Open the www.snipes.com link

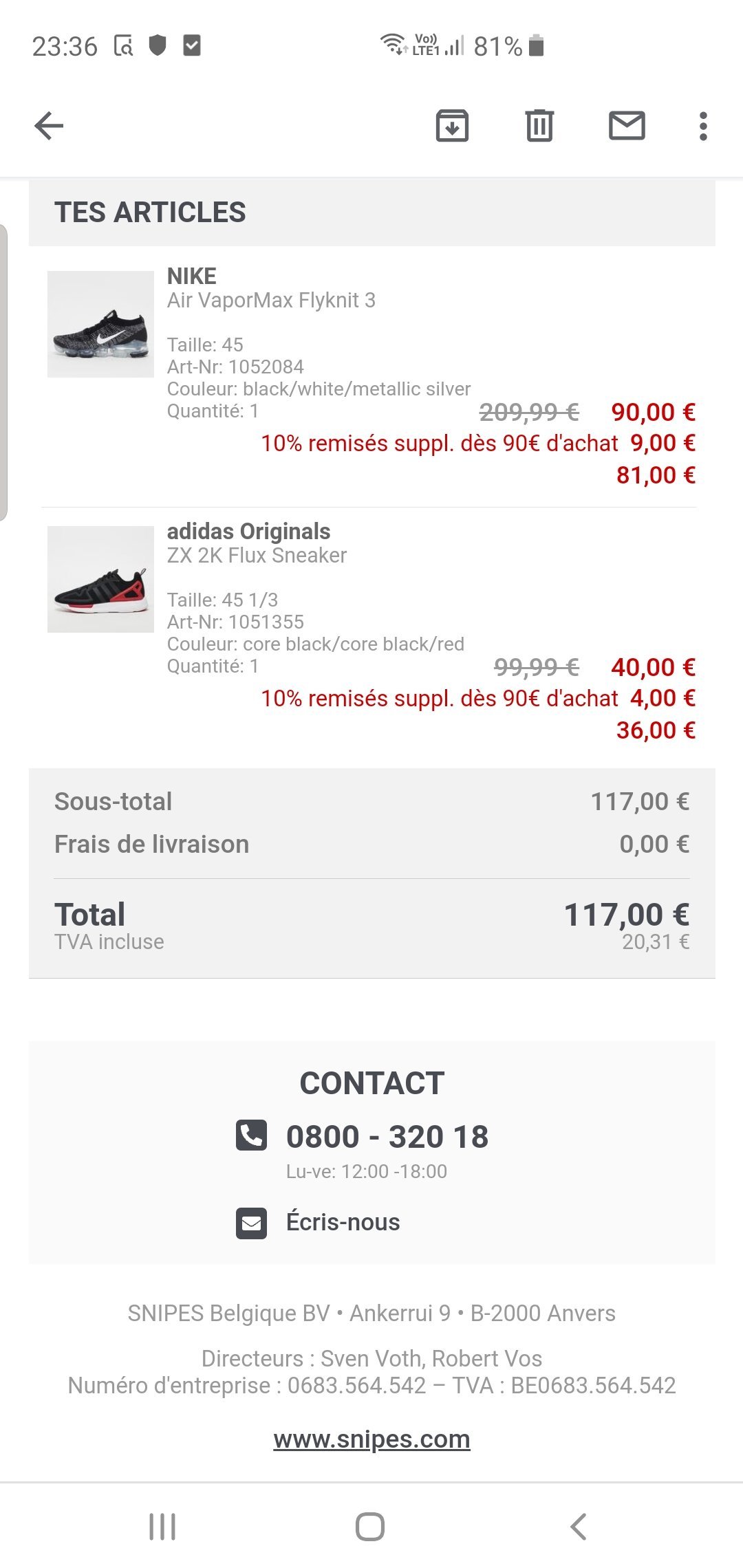pos(371,1439)
